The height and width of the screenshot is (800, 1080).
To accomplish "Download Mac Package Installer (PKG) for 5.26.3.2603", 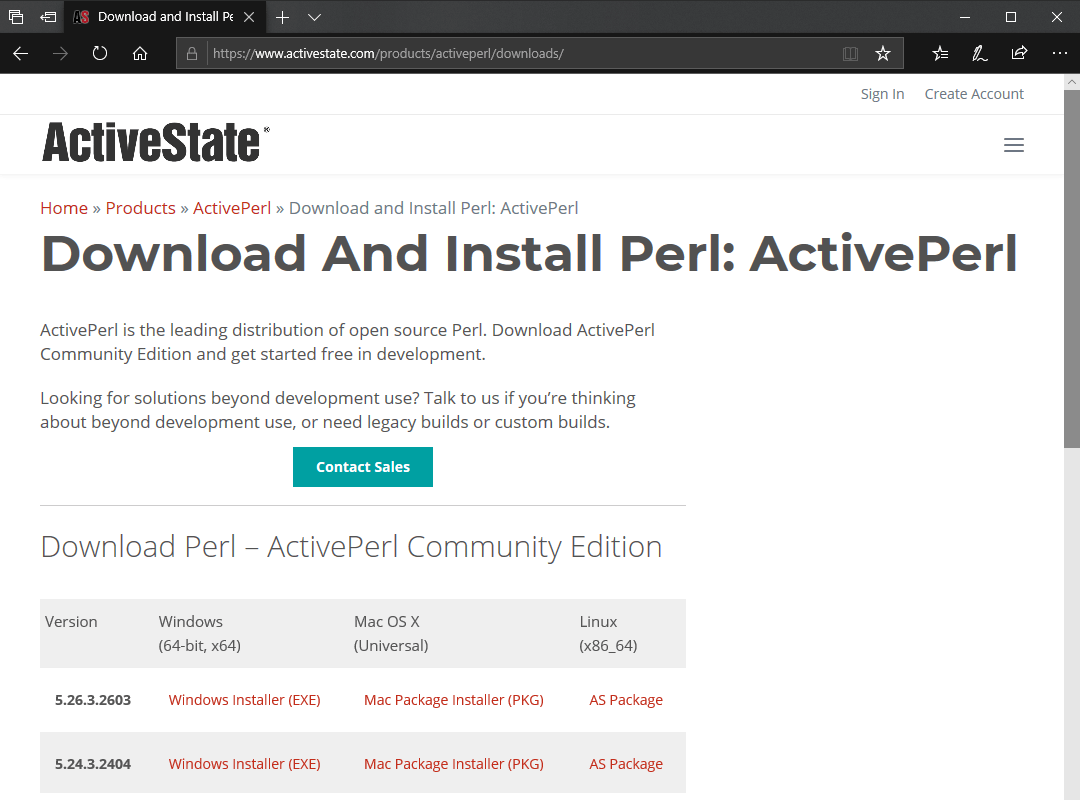I will click(x=454, y=700).
